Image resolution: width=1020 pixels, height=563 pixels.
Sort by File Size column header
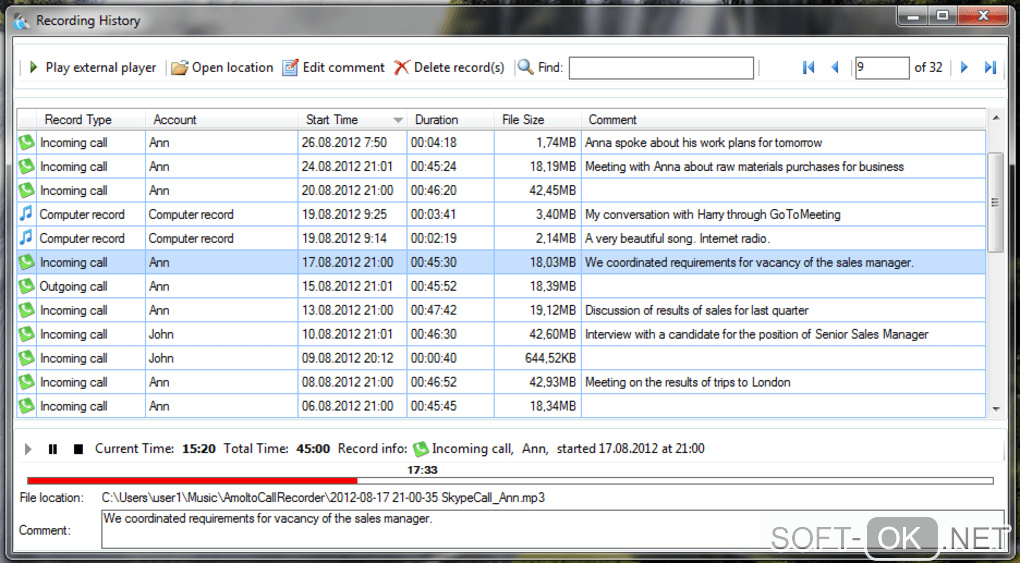537,120
